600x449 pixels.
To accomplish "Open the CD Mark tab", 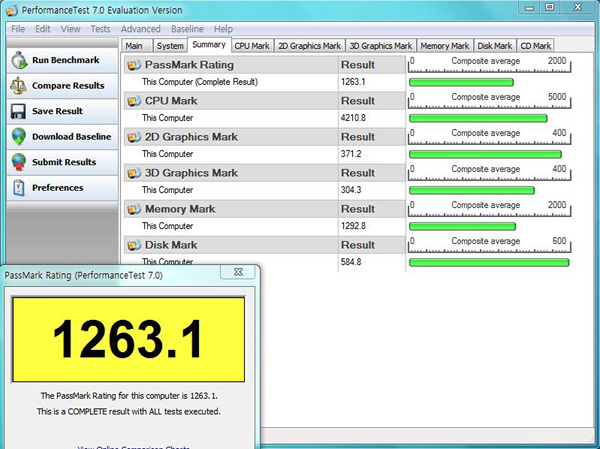I will tap(536, 46).
